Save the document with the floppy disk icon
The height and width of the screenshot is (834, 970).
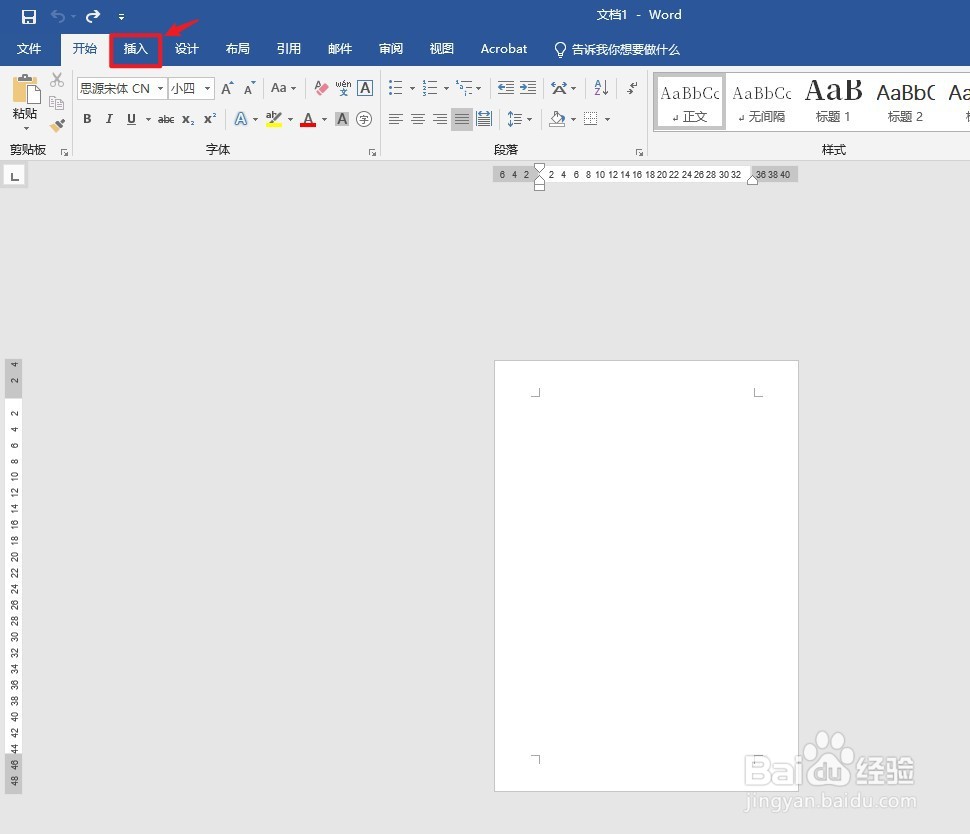click(28, 16)
